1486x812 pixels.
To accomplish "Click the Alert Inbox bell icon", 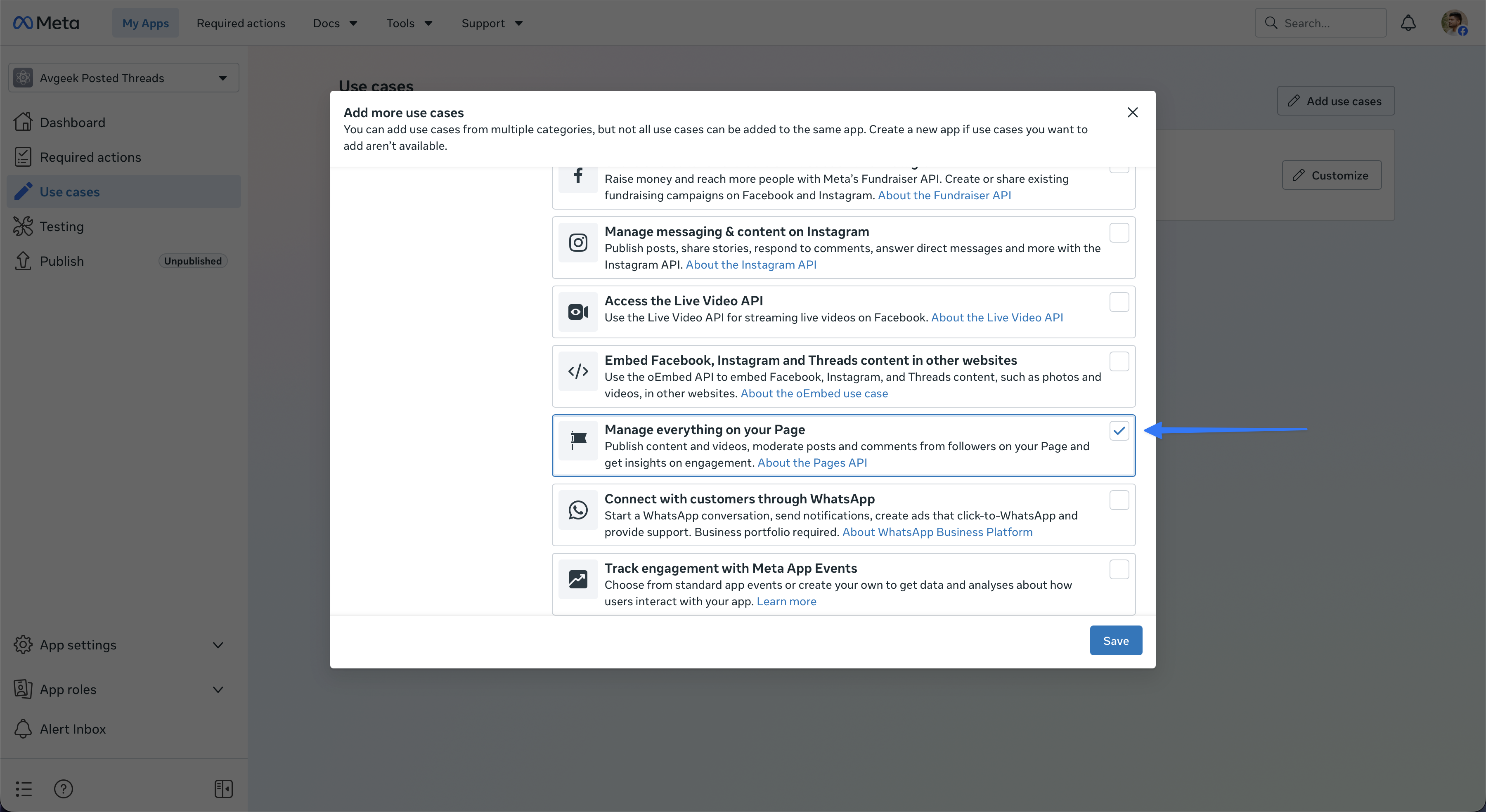I will pyautogui.click(x=23, y=728).
